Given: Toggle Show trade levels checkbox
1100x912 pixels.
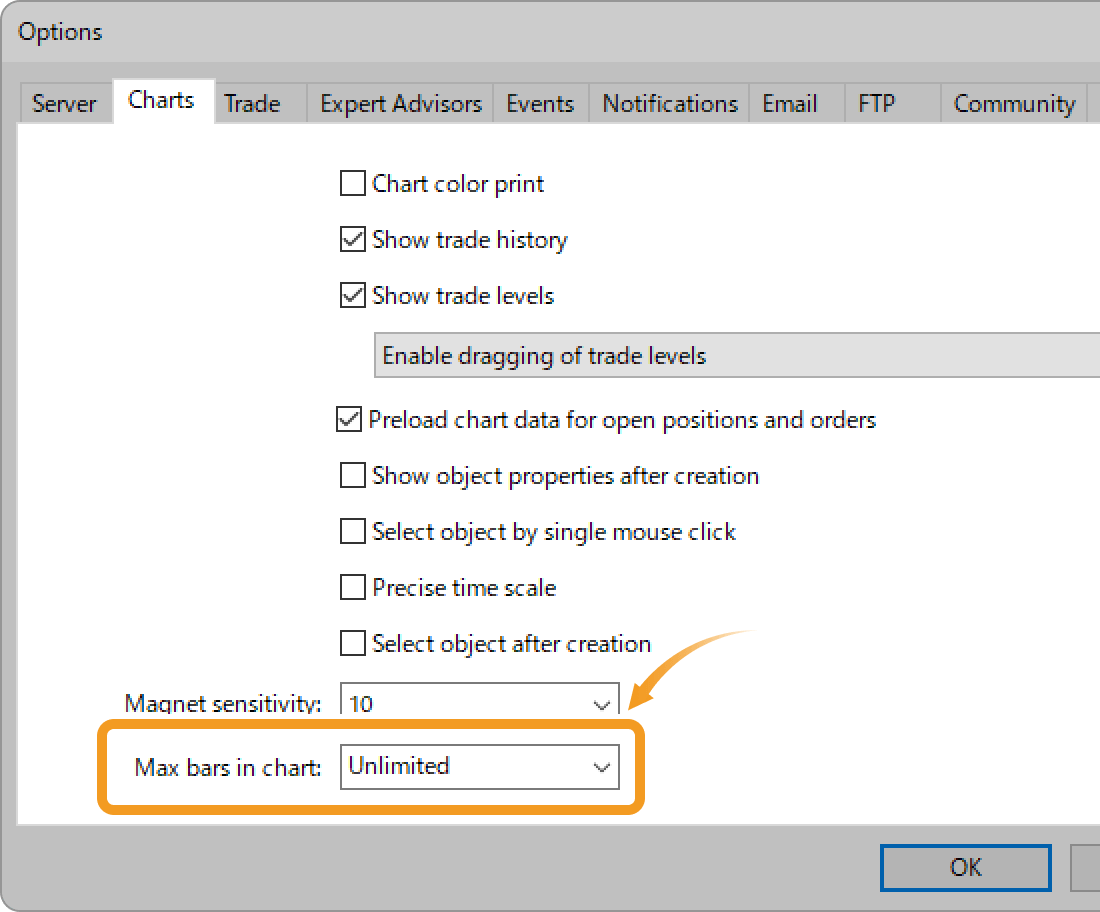Looking at the screenshot, I should click(x=352, y=295).
